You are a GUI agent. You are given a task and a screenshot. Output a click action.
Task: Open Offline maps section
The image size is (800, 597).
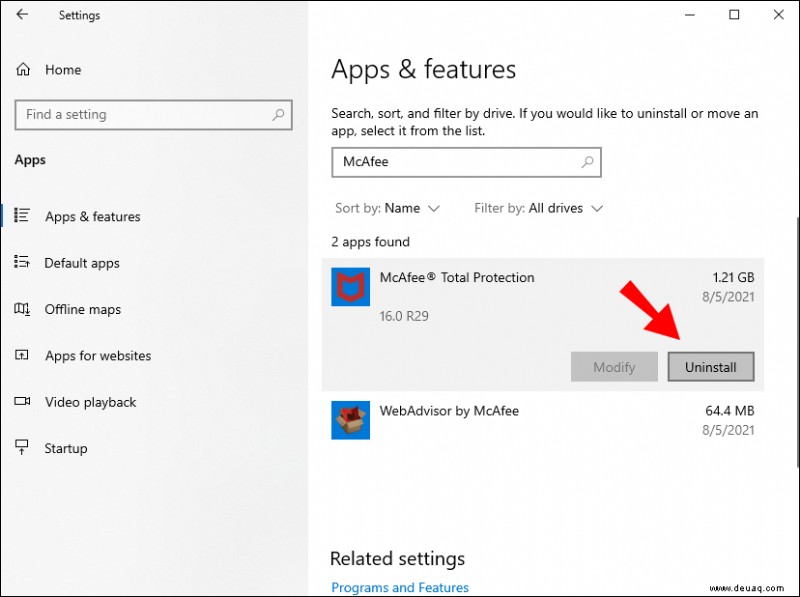(x=83, y=309)
